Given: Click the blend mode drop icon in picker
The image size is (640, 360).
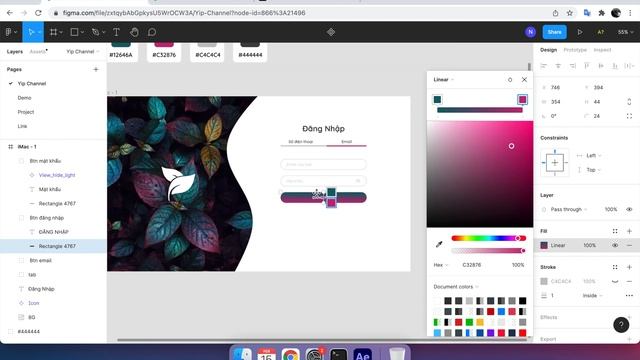Looking at the screenshot, I should (510, 80).
